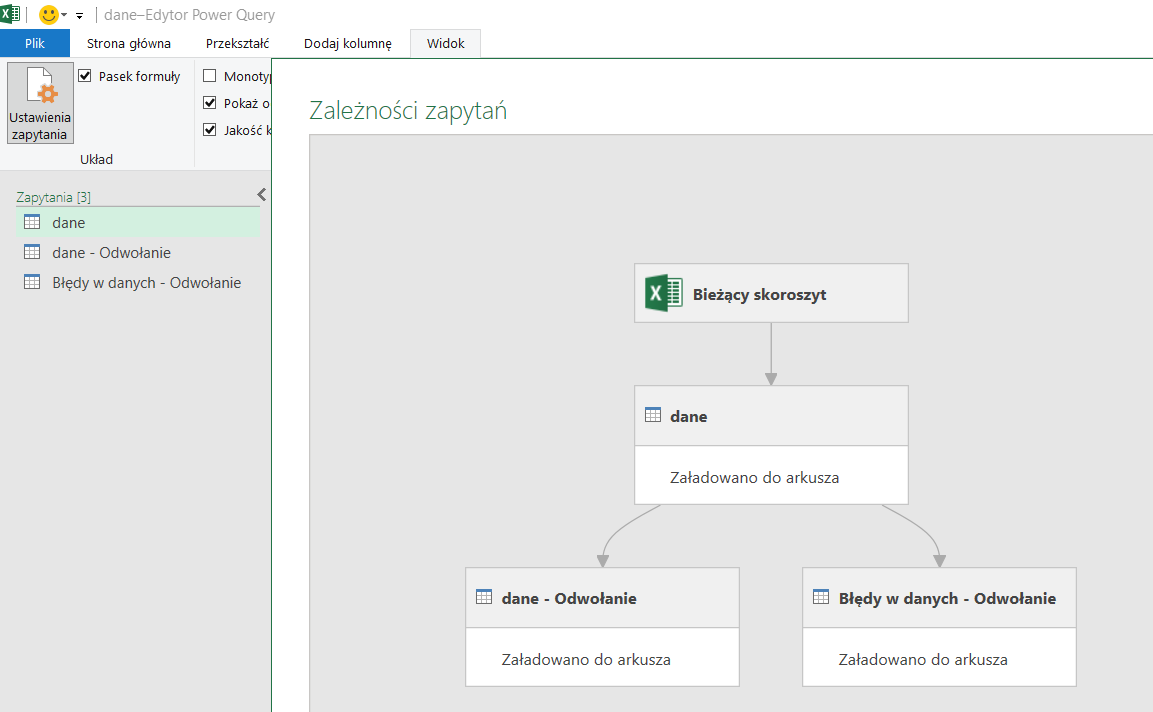1153x712 pixels.
Task: Select Błędy w danych - Odwołanie query
Action: point(146,282)
